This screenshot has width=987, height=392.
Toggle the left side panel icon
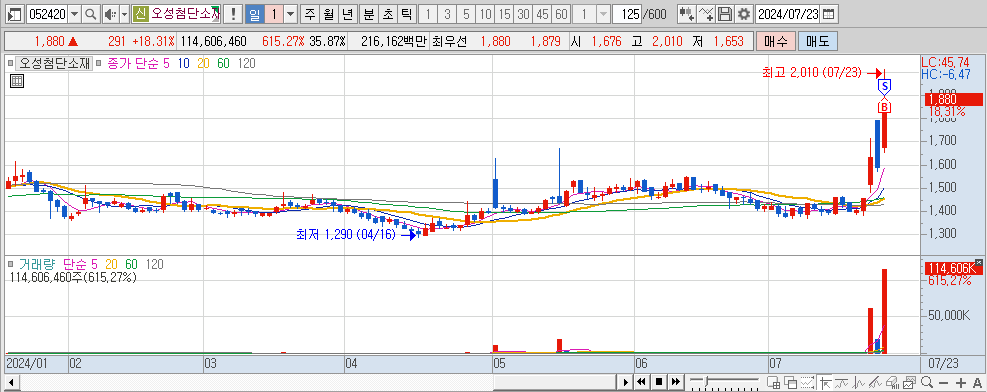(x=16, y=14)
